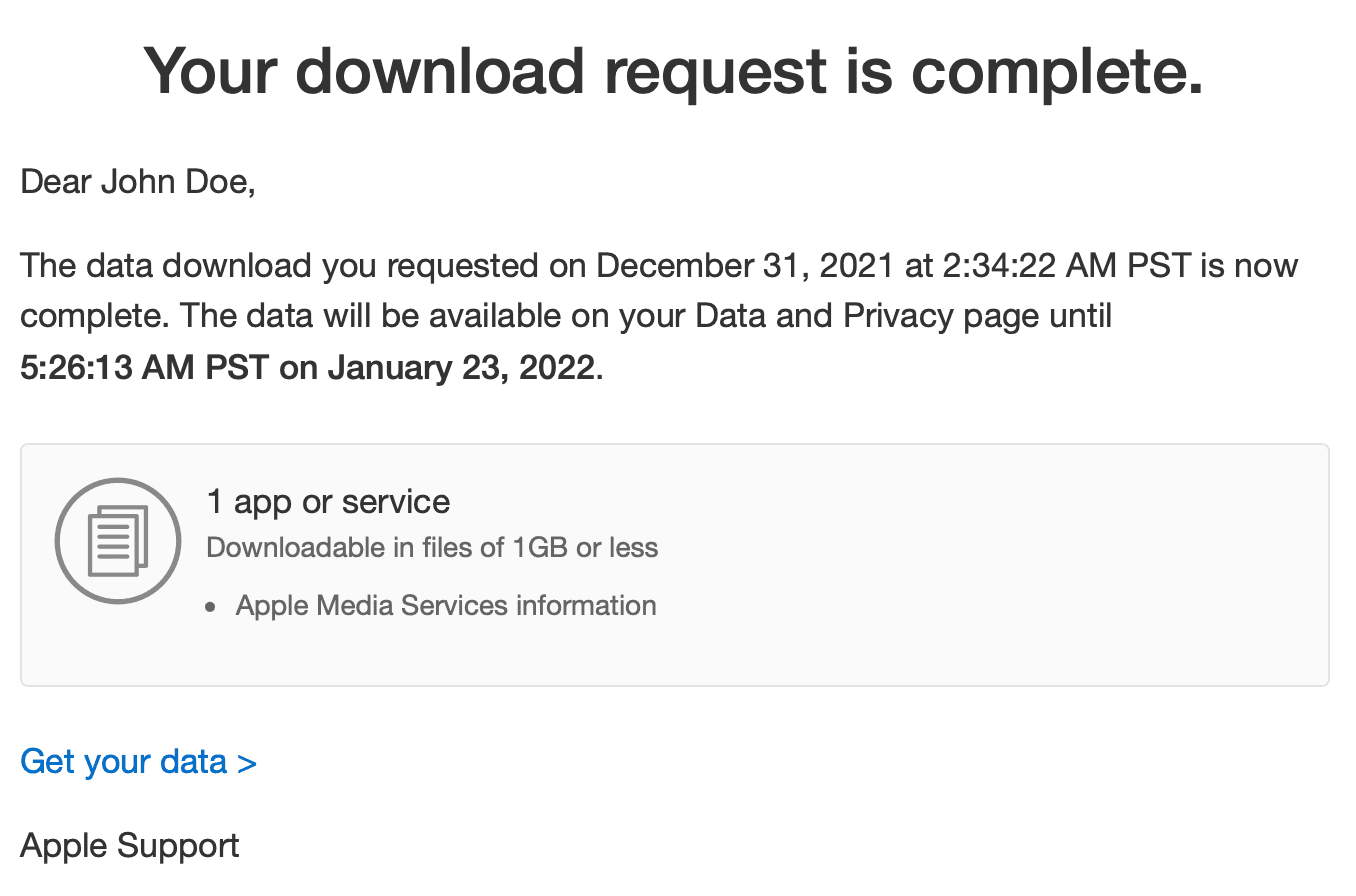
Task: Click the bold January 23, 2022 deadline text
Action: (x=461, y=368)
